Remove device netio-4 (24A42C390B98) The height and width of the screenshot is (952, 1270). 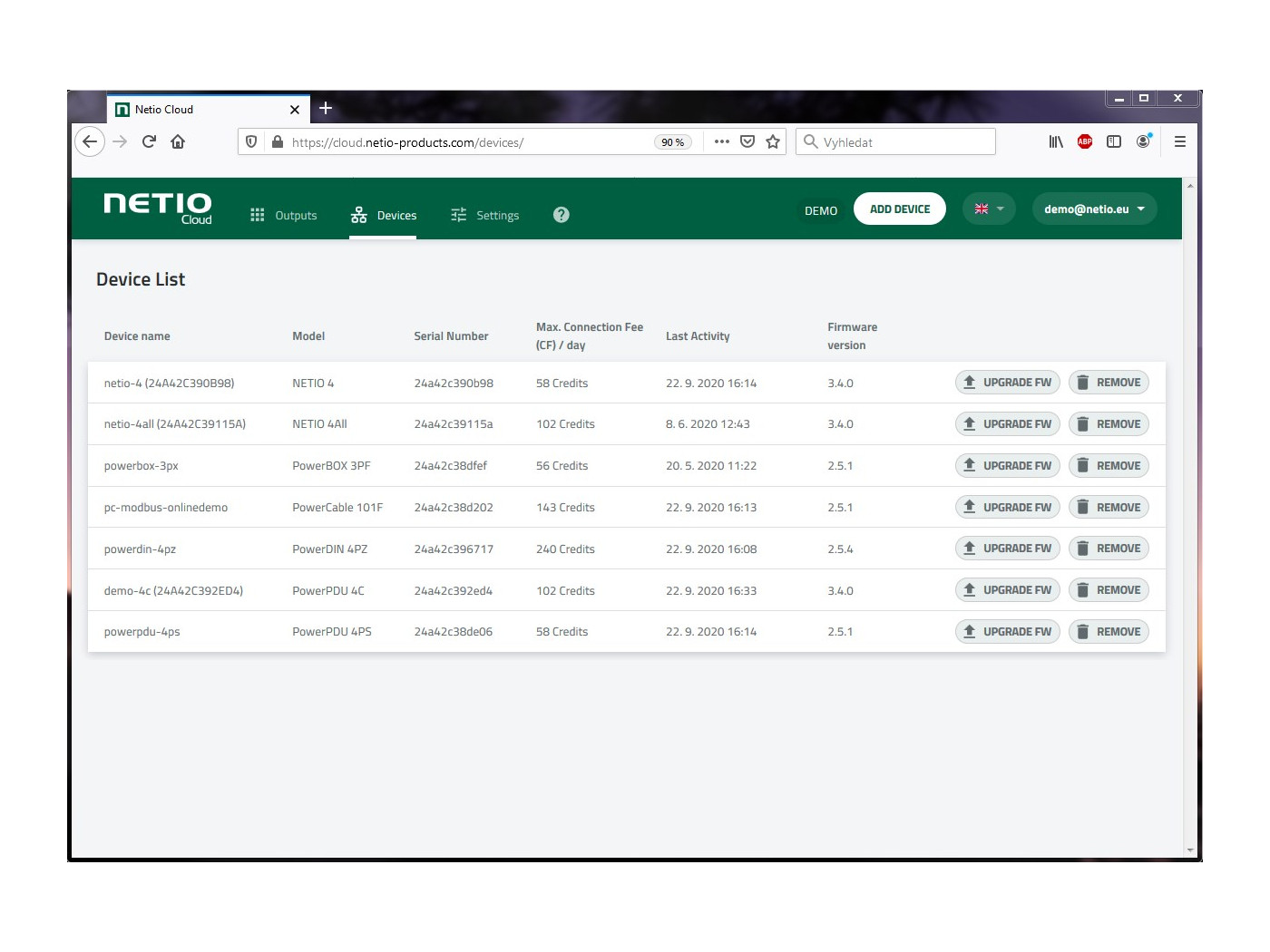[1109, 383]
